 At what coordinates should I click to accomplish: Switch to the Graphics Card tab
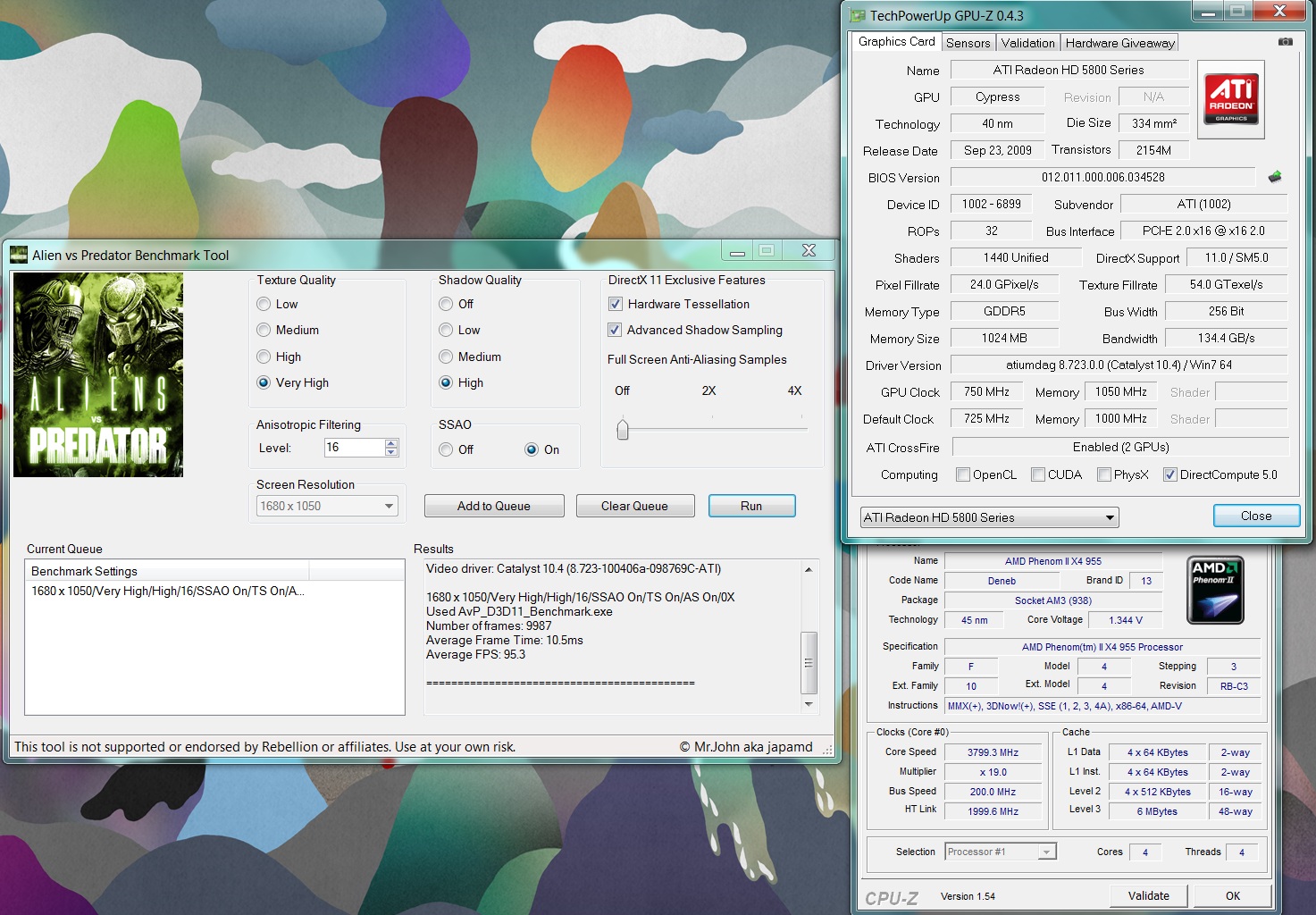896,42
